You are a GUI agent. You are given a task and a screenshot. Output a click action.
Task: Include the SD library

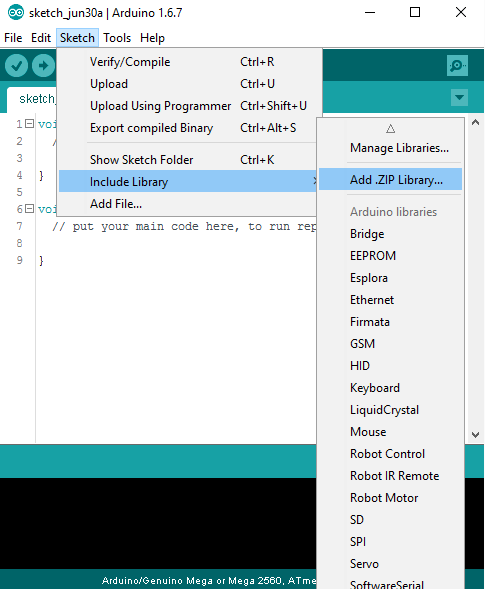pyautogui.click(x=390, y=520)
